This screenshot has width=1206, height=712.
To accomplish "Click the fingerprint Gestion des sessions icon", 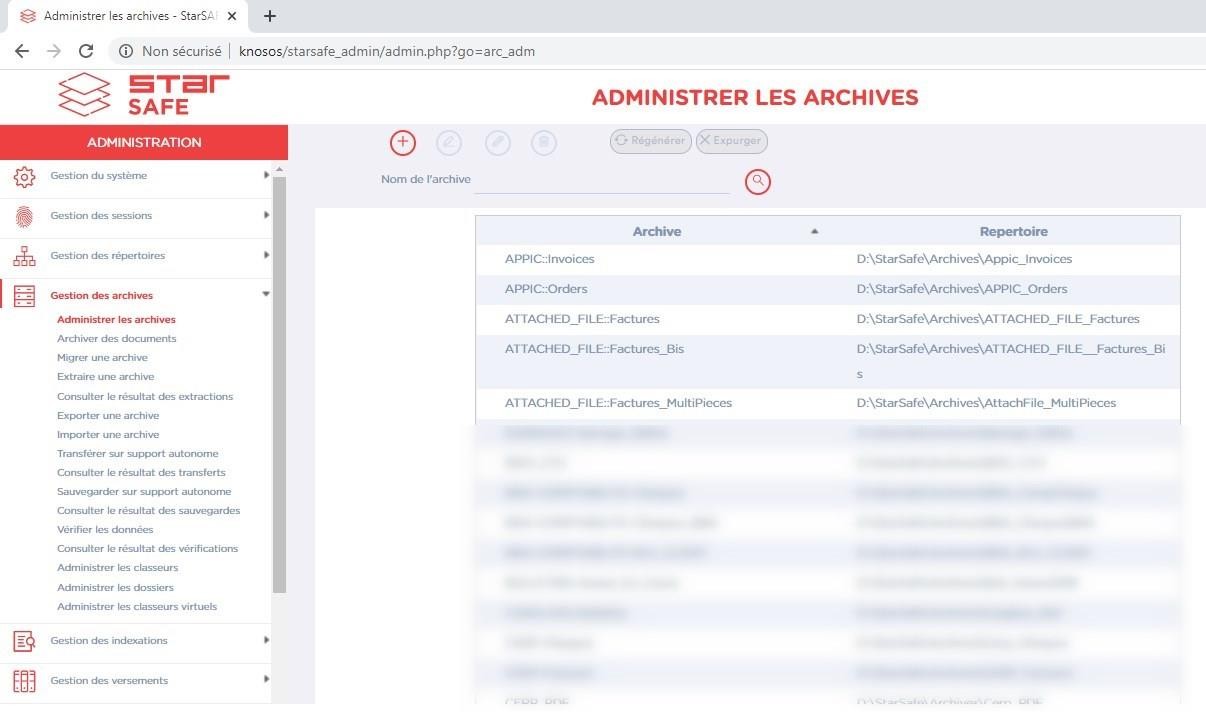I will tap(24, 216).
